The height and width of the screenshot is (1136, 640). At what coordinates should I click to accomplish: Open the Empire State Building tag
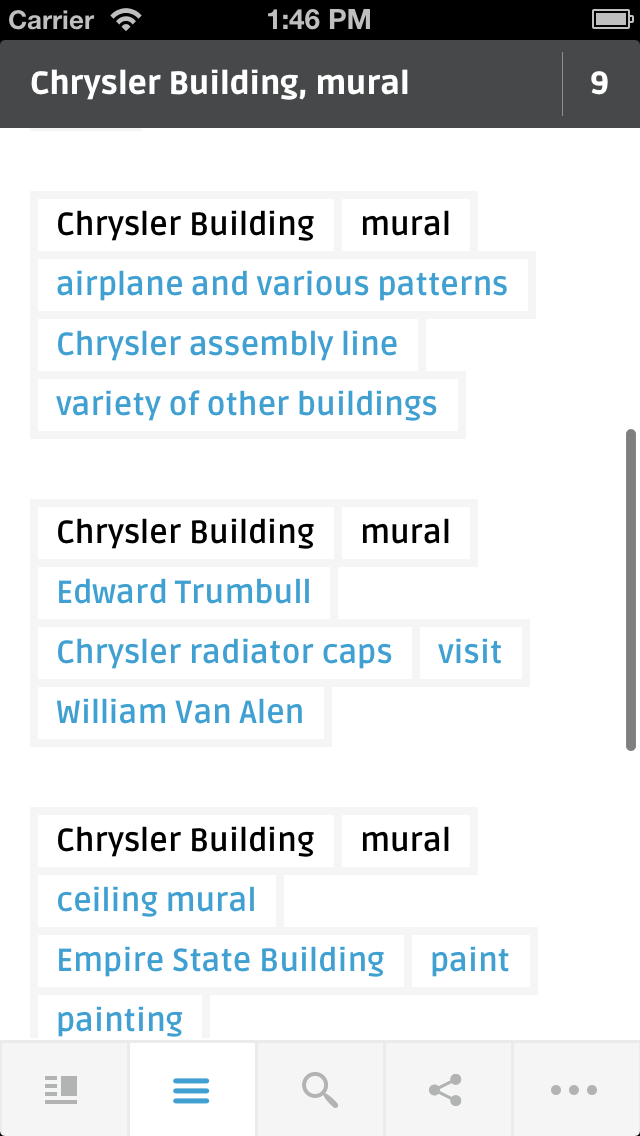pos(220,960)
